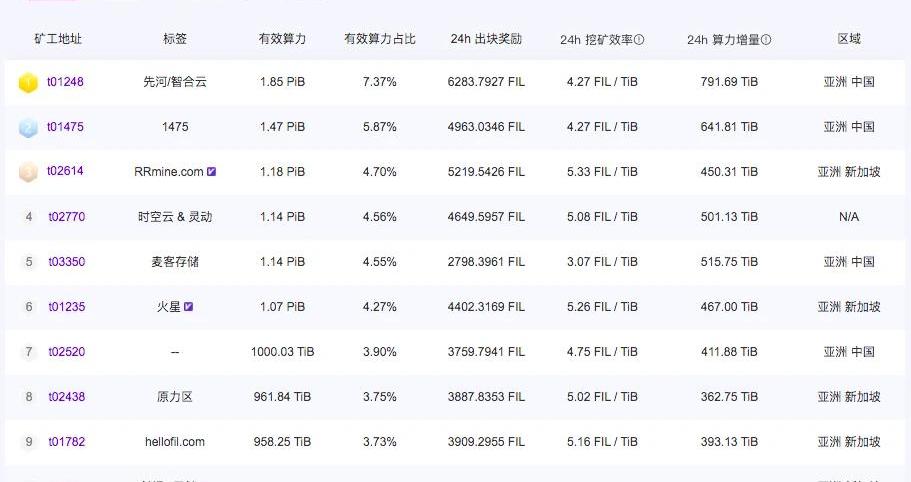Image resolution: width=911 pixels, height=482 pixels.
Task: Click the info icon beside 24h 算力增量
Action: 766,39
